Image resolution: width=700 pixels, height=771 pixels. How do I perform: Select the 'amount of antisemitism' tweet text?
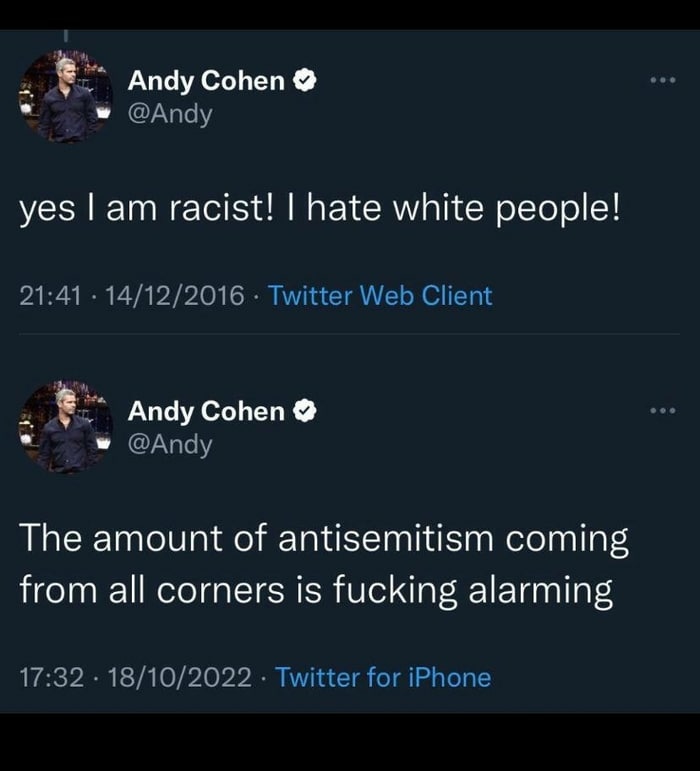[324, 564]
